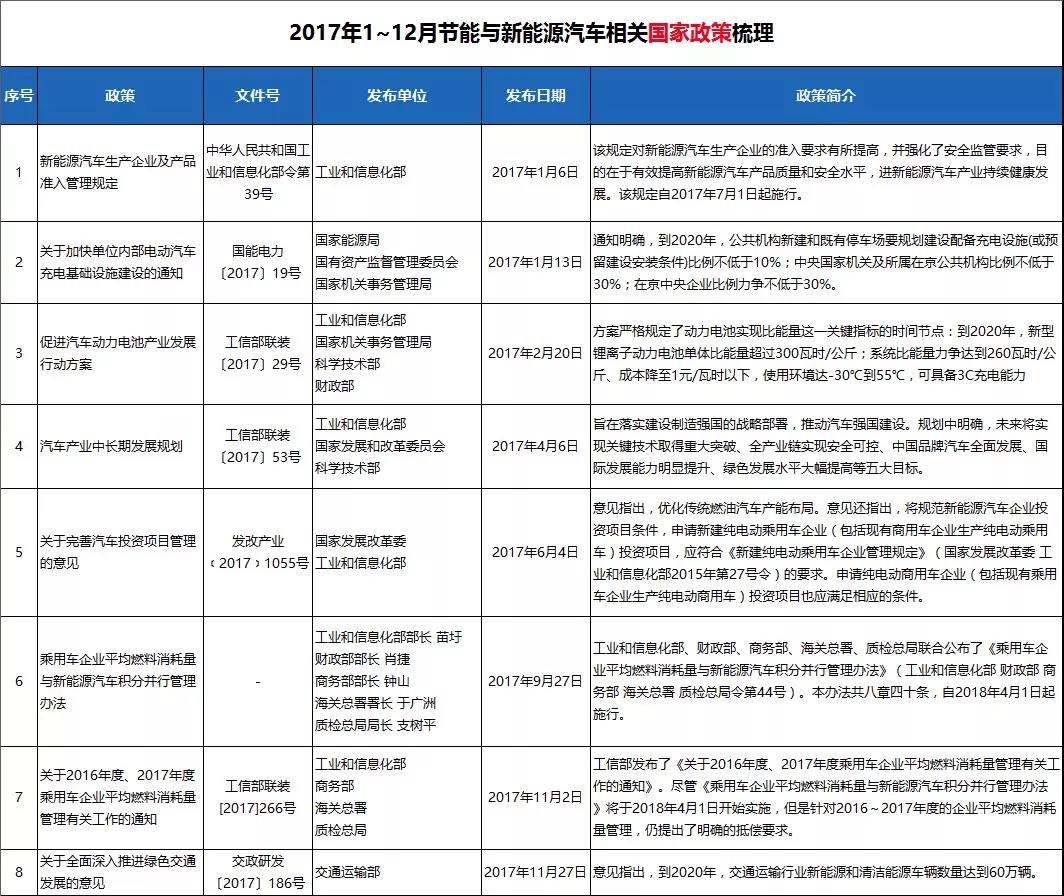
Task: Select the 序号 column header
Action: coord(19,96)
